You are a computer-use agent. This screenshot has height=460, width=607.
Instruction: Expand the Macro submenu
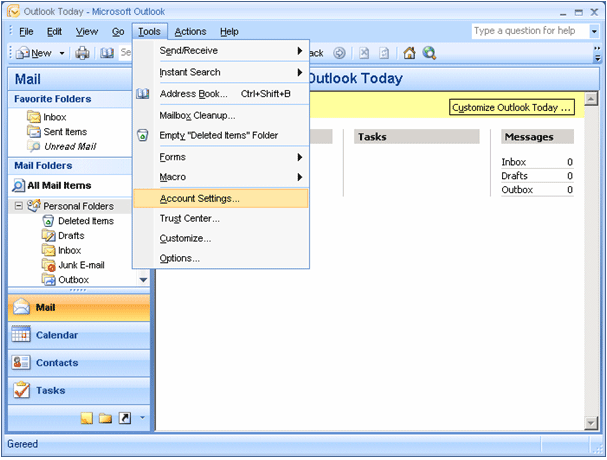[x=299, y=177]
